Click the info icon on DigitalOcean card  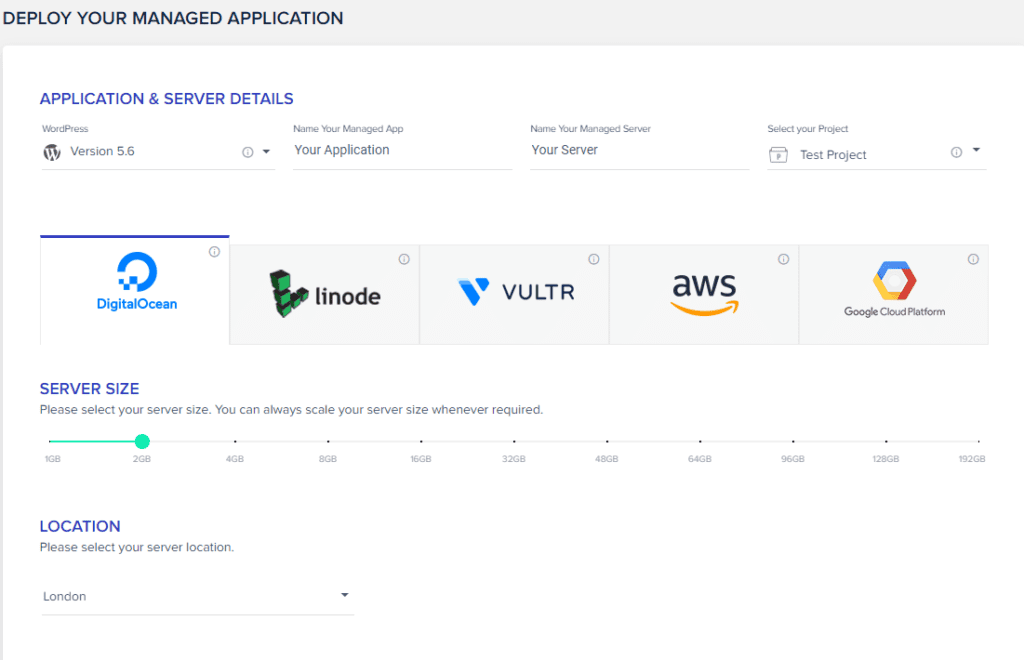pos(214,252)
